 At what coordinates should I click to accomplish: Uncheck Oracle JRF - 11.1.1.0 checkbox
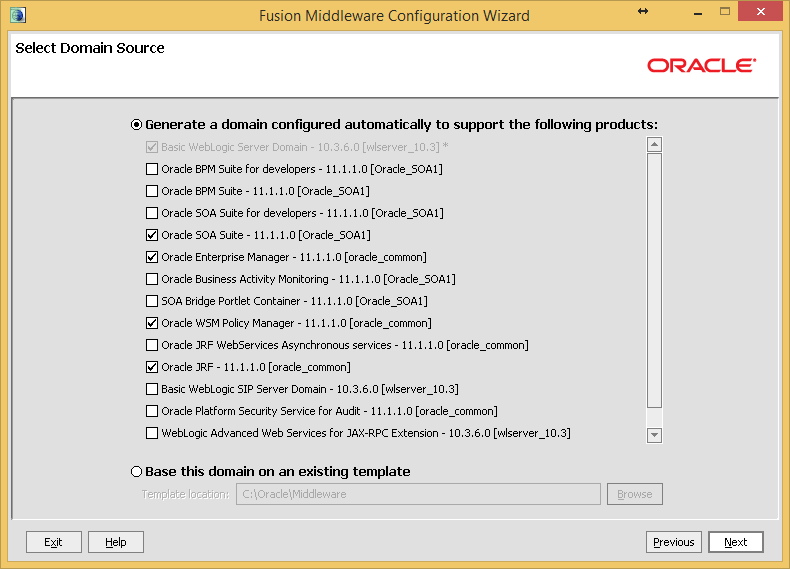pyautogui.click(x=152, y=367)
